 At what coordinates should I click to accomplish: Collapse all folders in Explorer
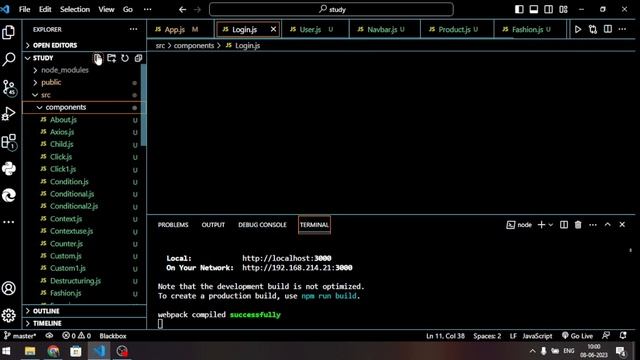(x=138, y=58)
